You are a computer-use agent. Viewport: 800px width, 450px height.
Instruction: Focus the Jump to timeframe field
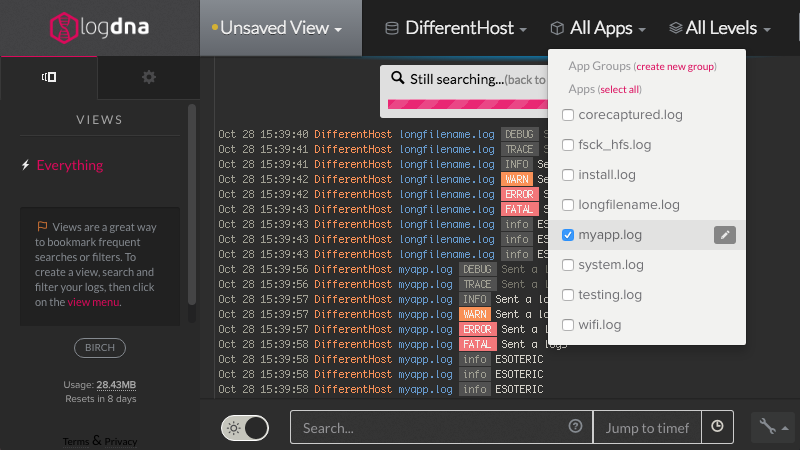pyautogui.click(x=647, y=427)
